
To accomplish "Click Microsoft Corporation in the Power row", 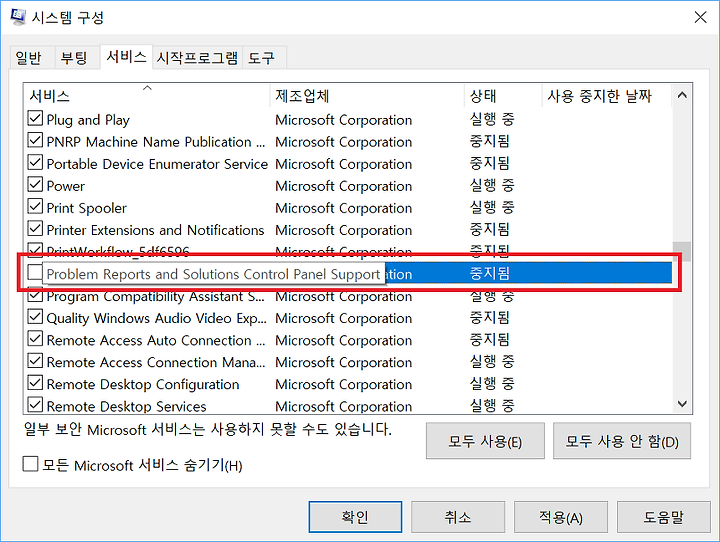I will (343, 186).
